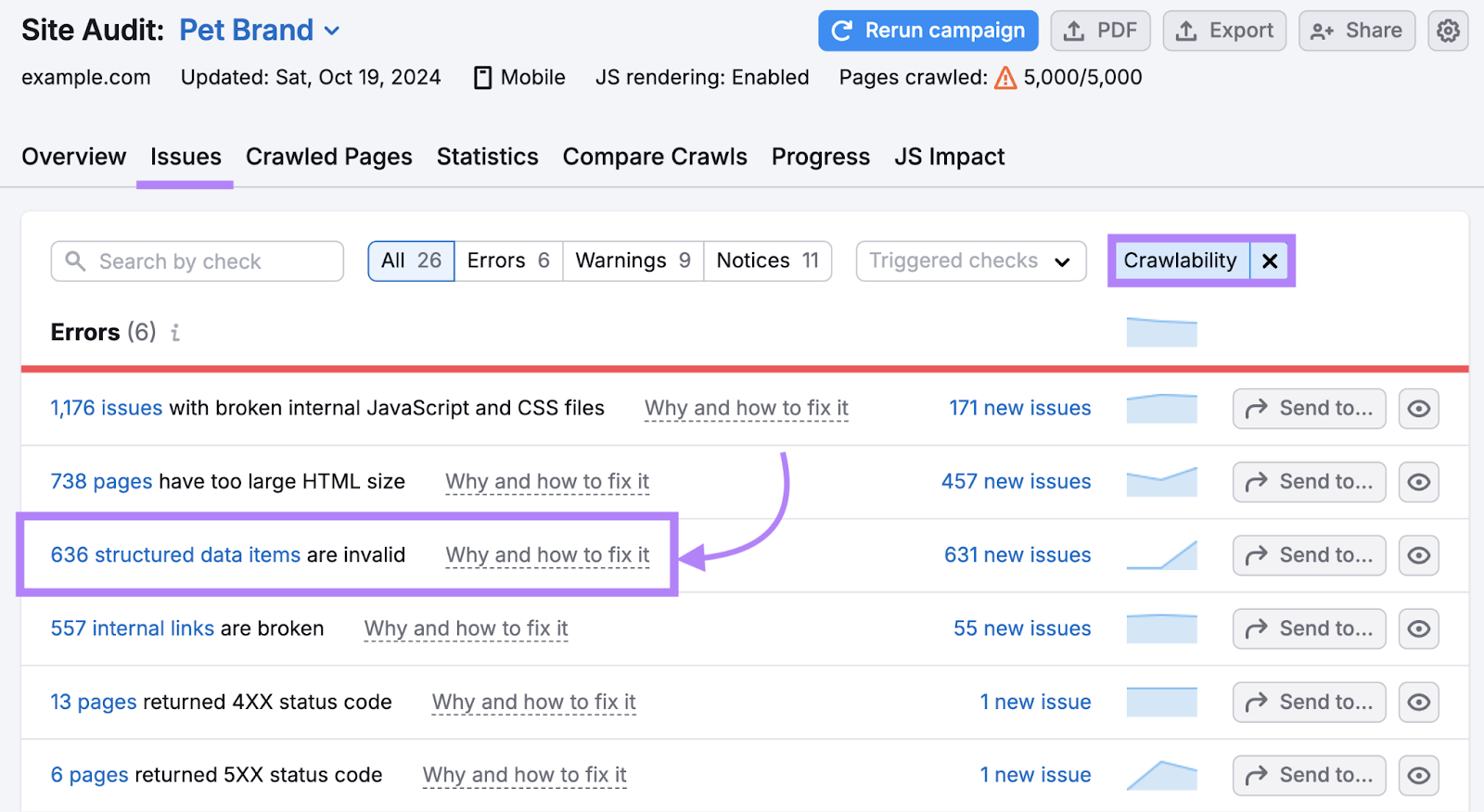1484x812 pixels.
Task: Hide the invalid structured data issue
Action: pyautogui.click(x=1419, y=555)
